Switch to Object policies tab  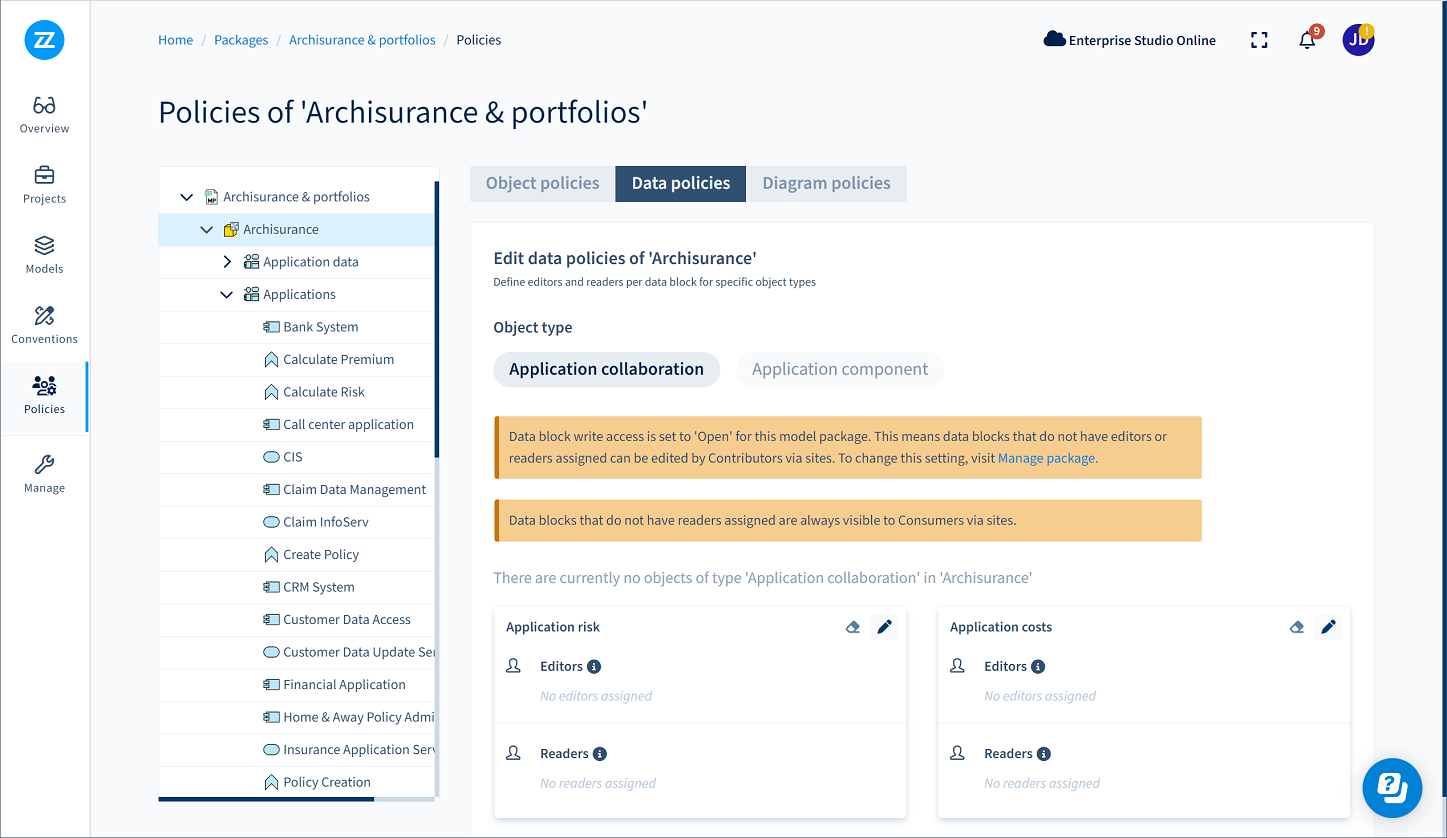coord(543,184)
